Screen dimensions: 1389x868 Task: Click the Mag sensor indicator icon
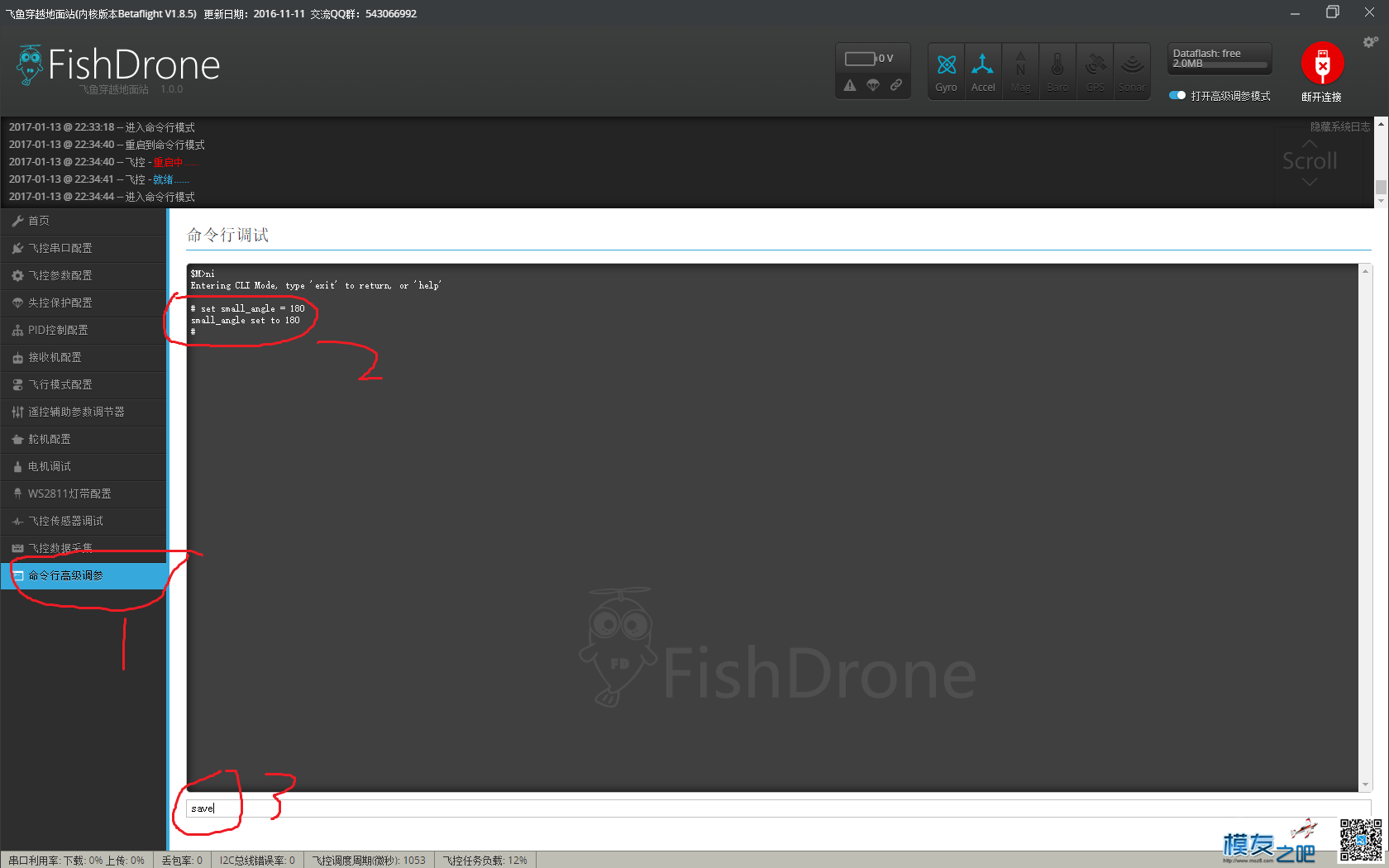click(x=1020, y=71)
